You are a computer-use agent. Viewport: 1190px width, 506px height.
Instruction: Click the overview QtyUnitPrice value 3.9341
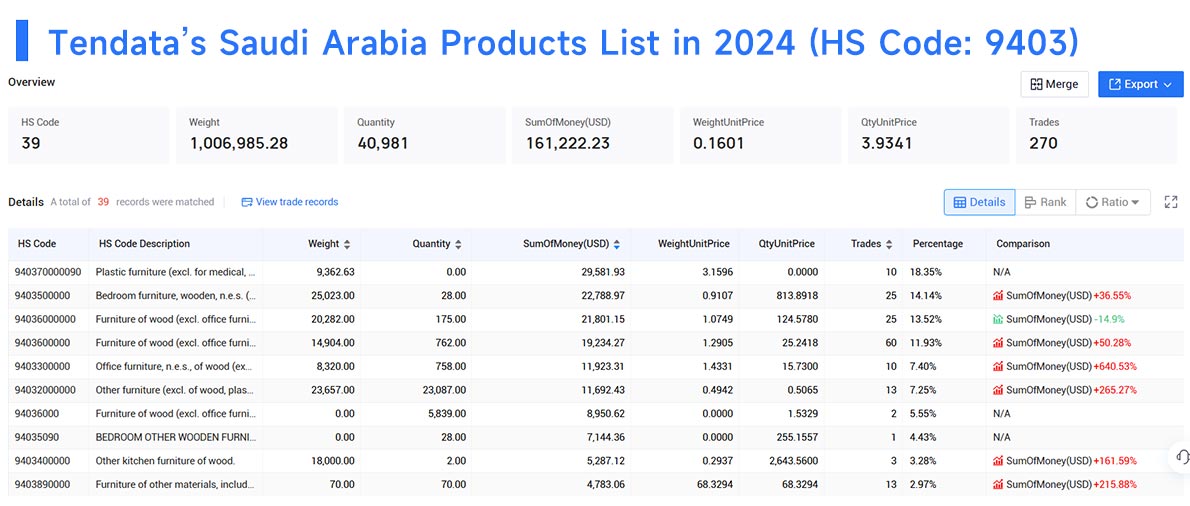[x=886, y=143]
